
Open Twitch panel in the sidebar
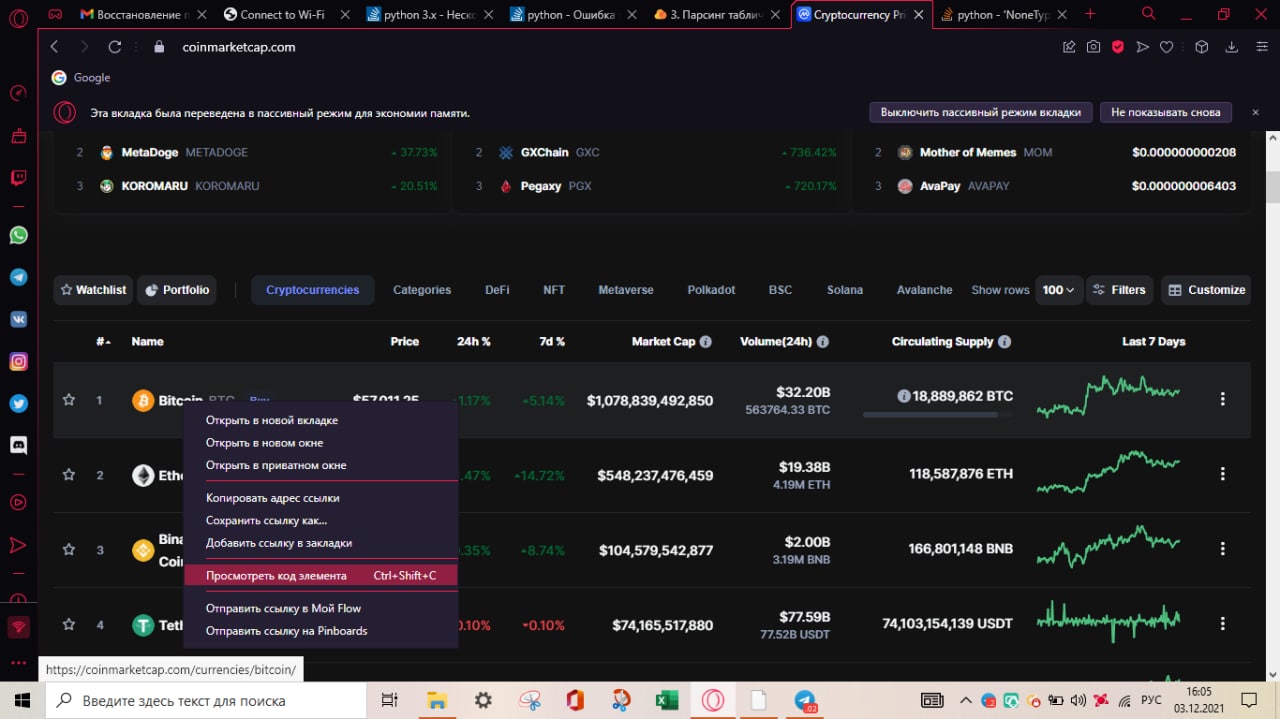[18, 178]
